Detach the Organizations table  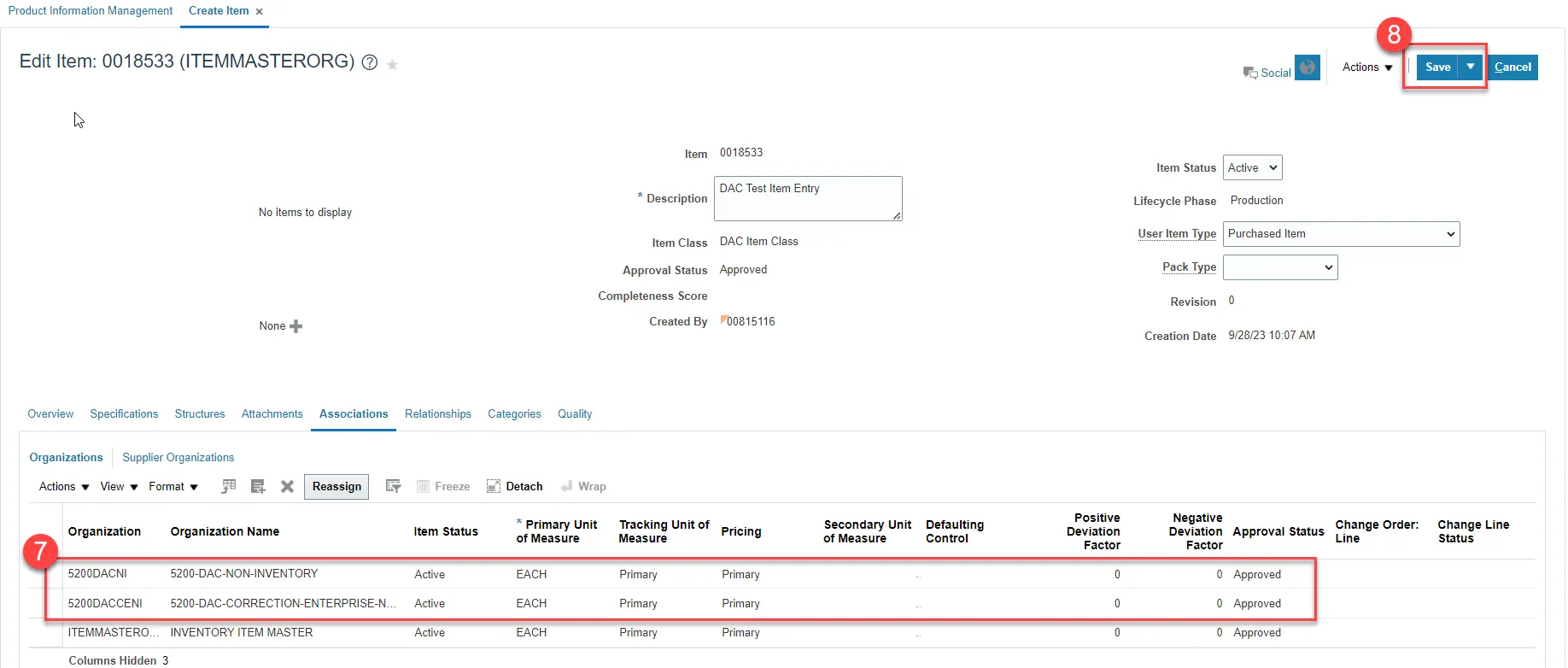click(514, 486)
